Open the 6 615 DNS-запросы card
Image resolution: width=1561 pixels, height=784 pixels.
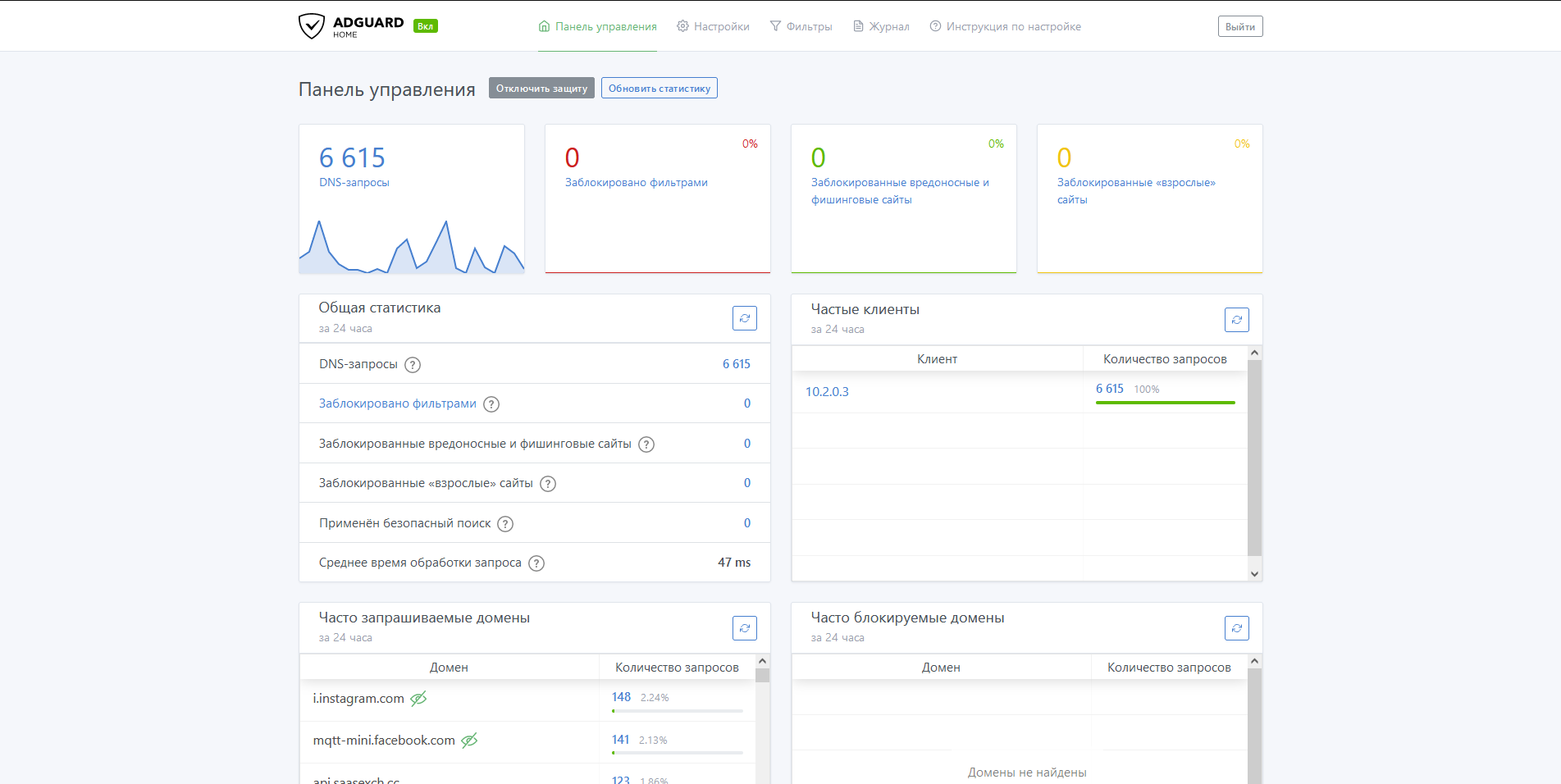412,198
